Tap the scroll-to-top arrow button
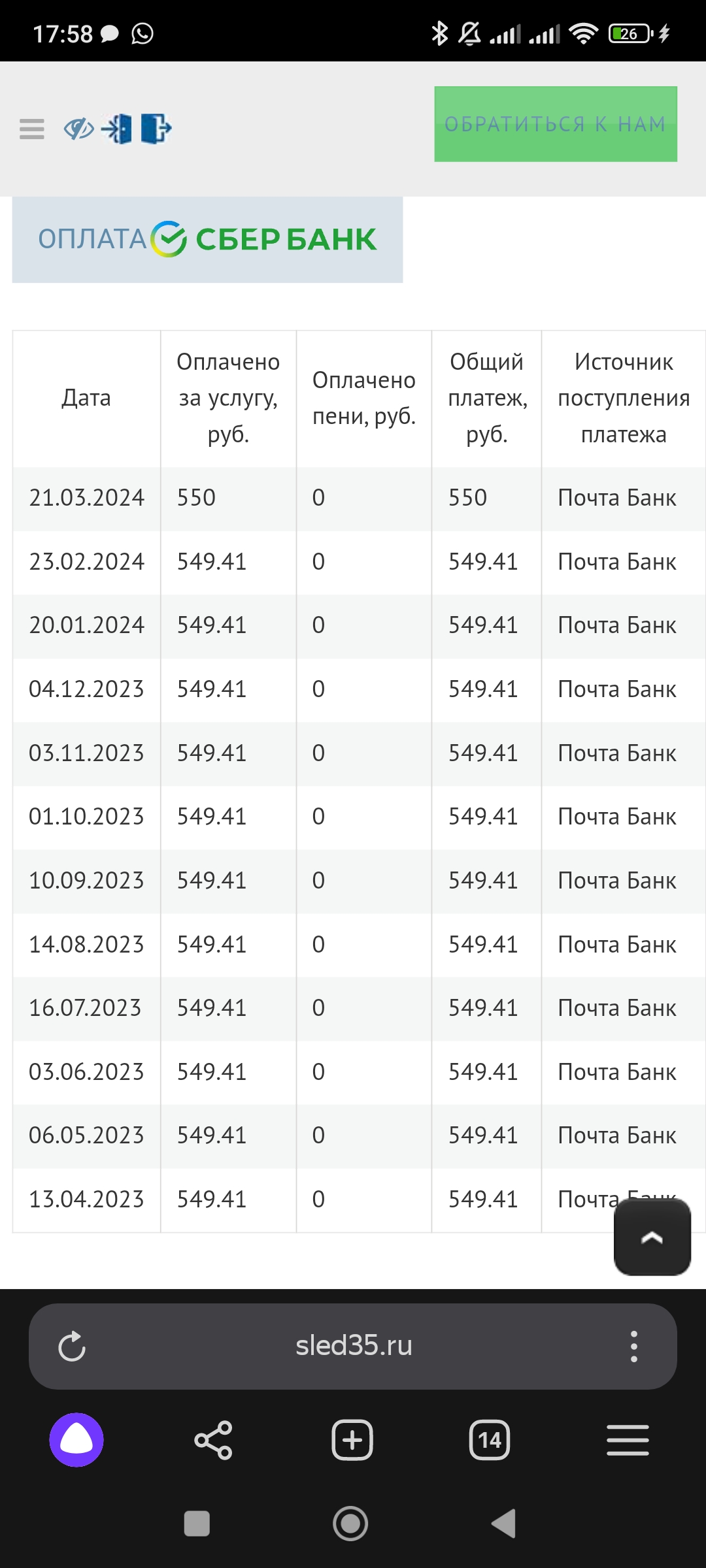The width and height of the screenshot is (706, 1568). 652,1237
